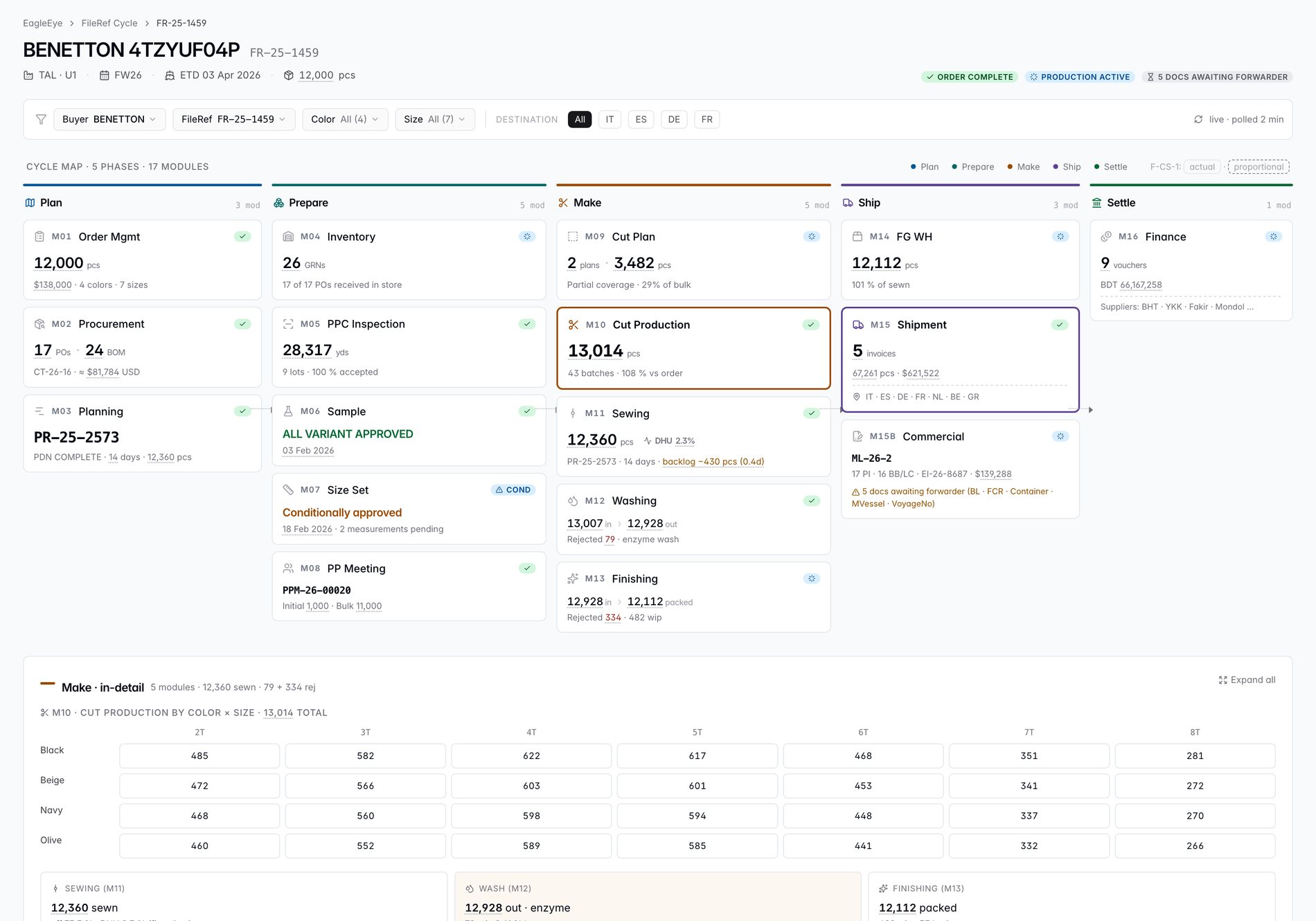Open the Color All (4) dropdown

click(345, 119)
